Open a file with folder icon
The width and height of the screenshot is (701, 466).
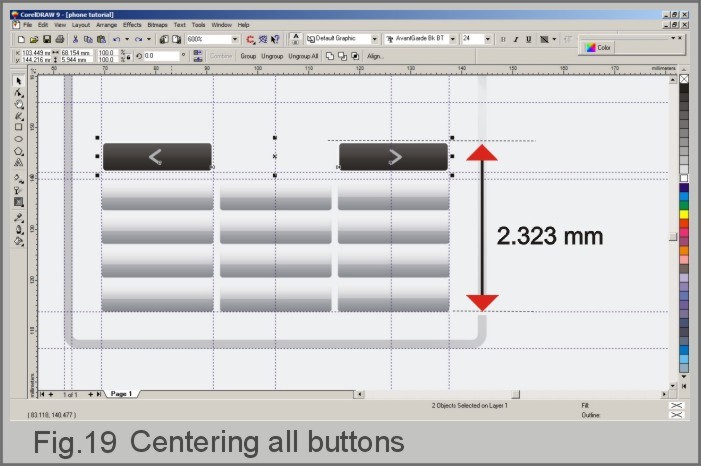click(x=34, y=39)
